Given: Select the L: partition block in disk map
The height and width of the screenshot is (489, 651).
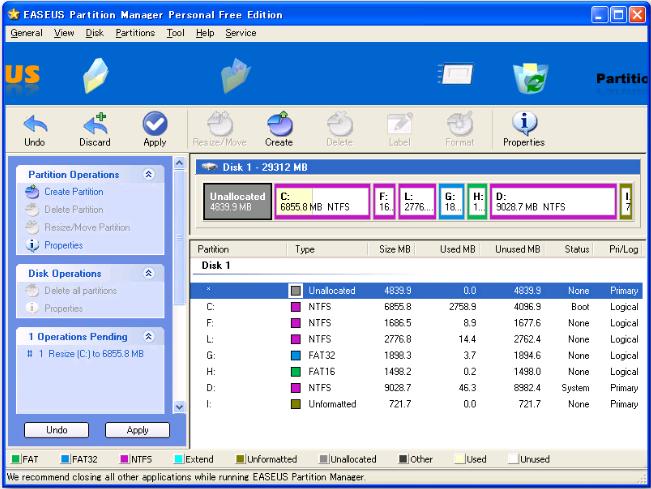Looking at the screenshot, I should point(418,201).
